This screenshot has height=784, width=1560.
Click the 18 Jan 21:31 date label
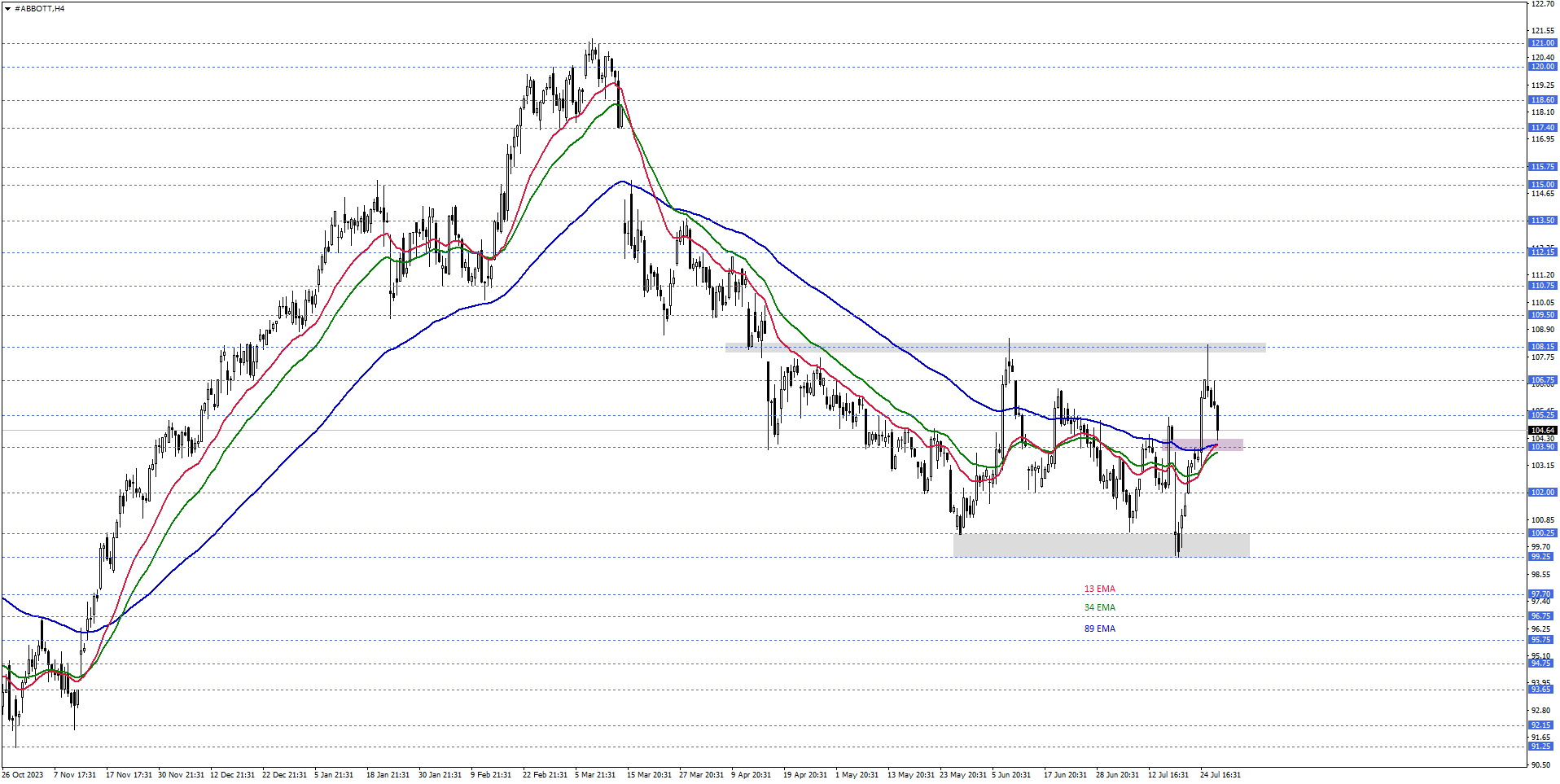(x=388, y=774)
